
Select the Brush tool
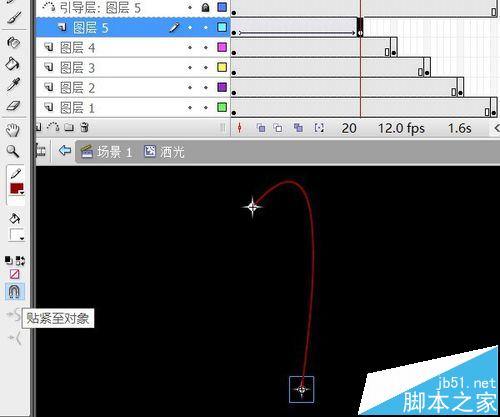coord(13,18)
